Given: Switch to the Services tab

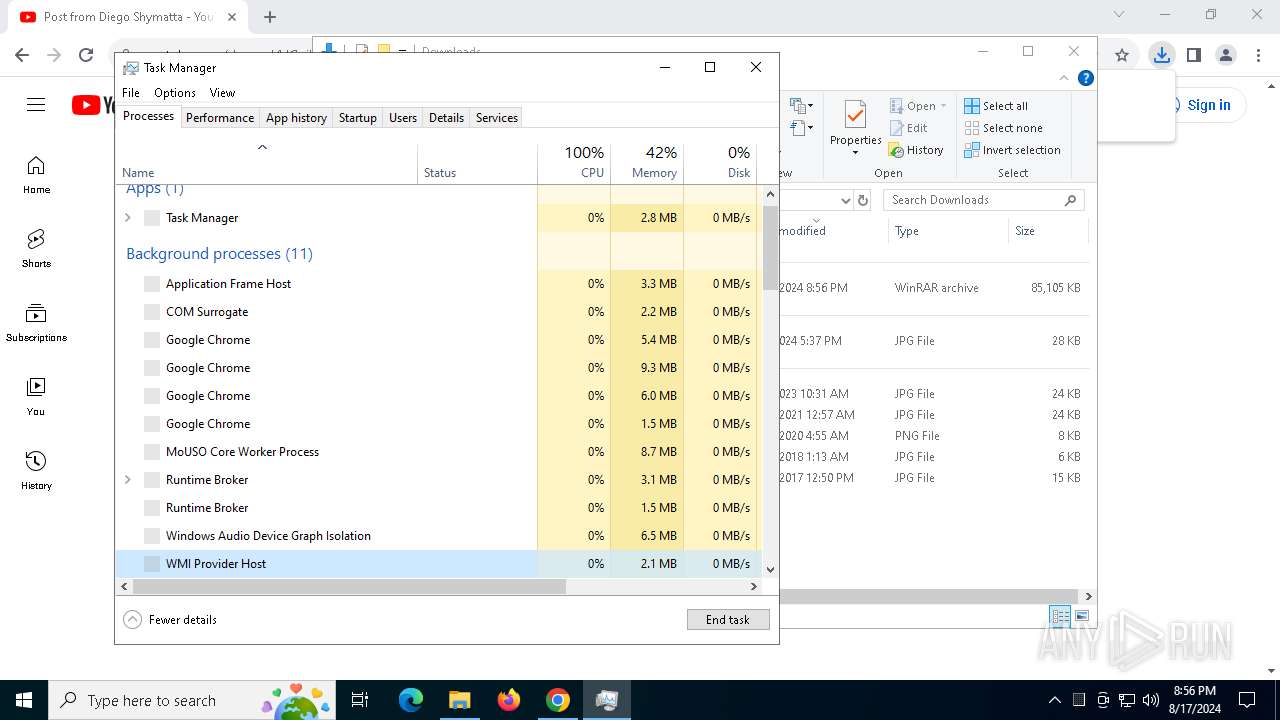Looking at the screenshot, I should tap(497, 118).
